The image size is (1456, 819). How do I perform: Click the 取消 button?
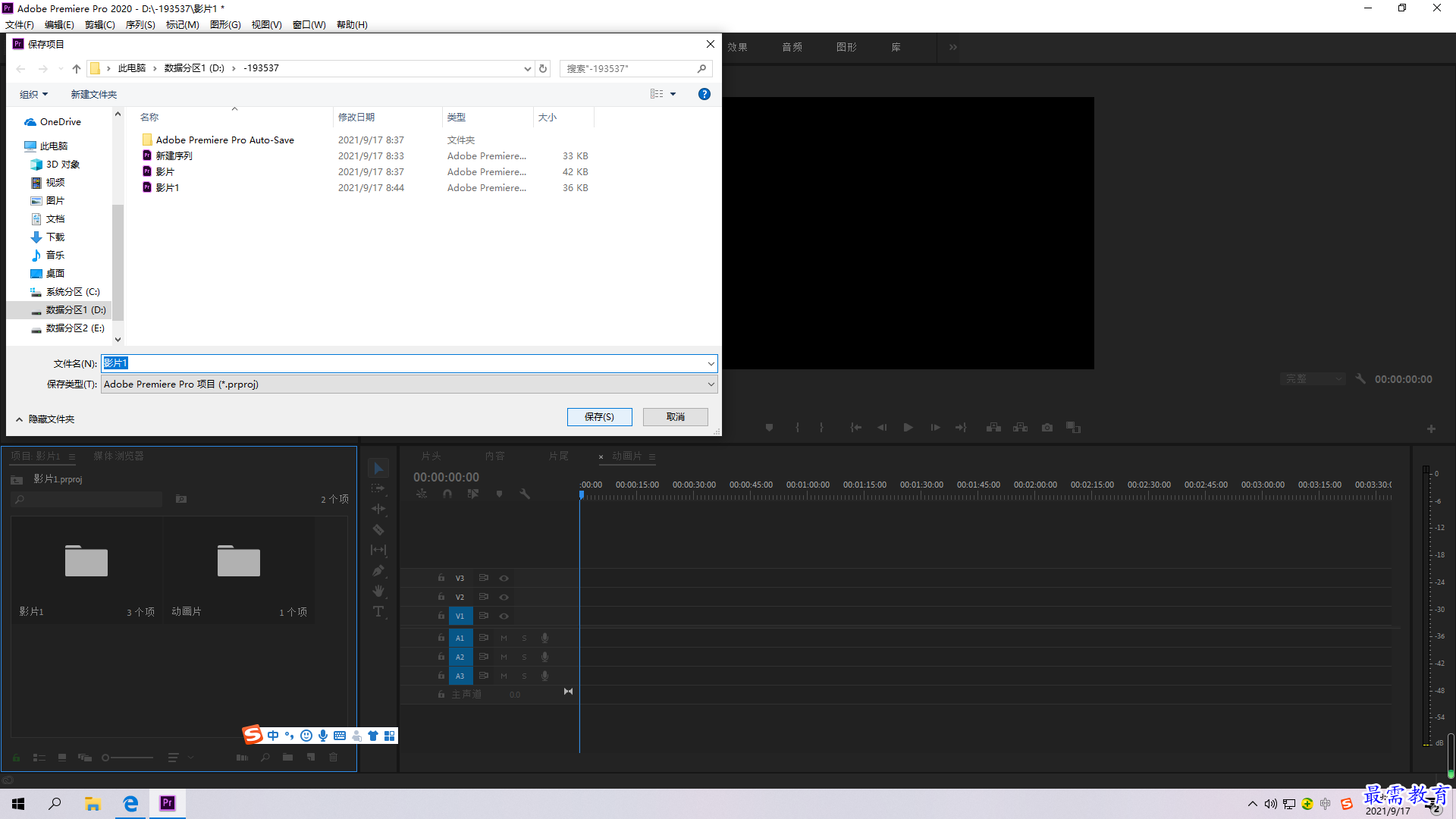(676, 417)
